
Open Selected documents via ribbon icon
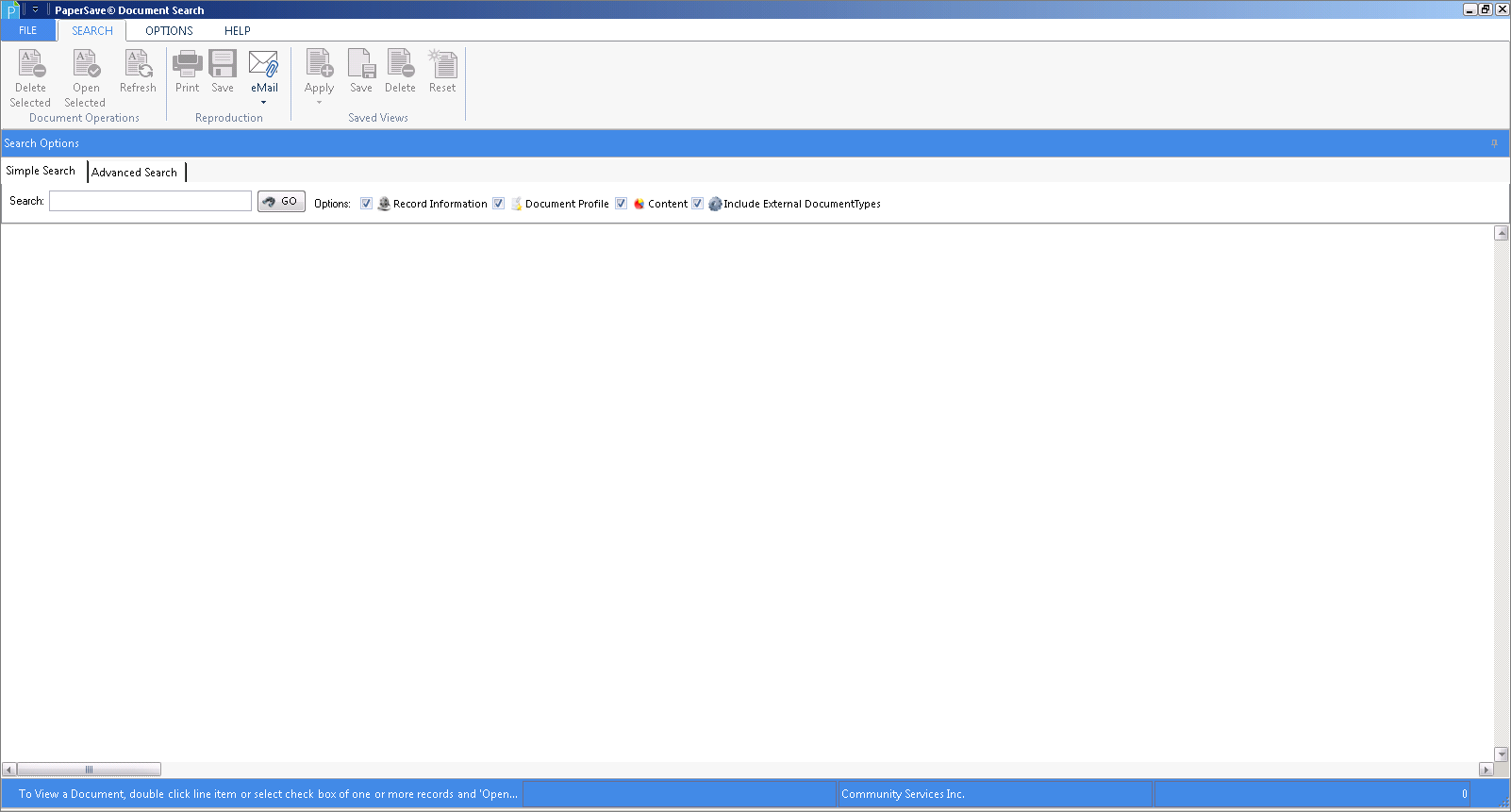pos(86,63)
